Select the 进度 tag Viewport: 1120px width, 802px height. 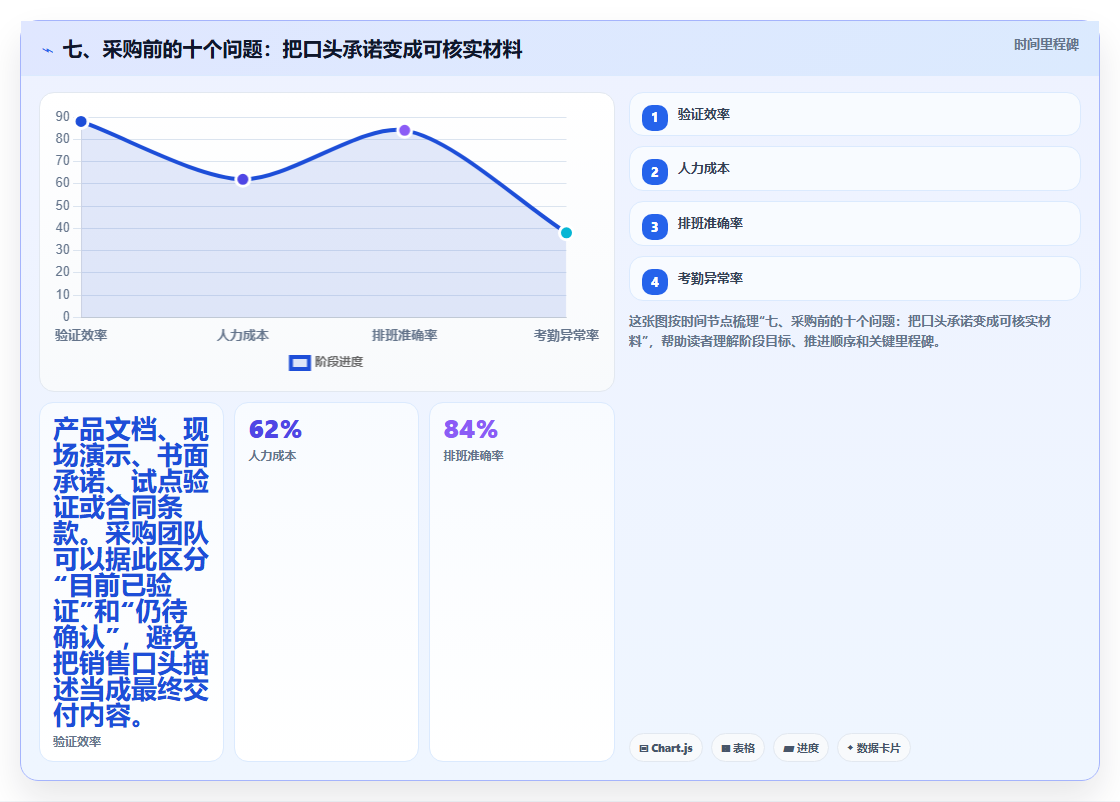pyautogui.click(x=801, y=748)
